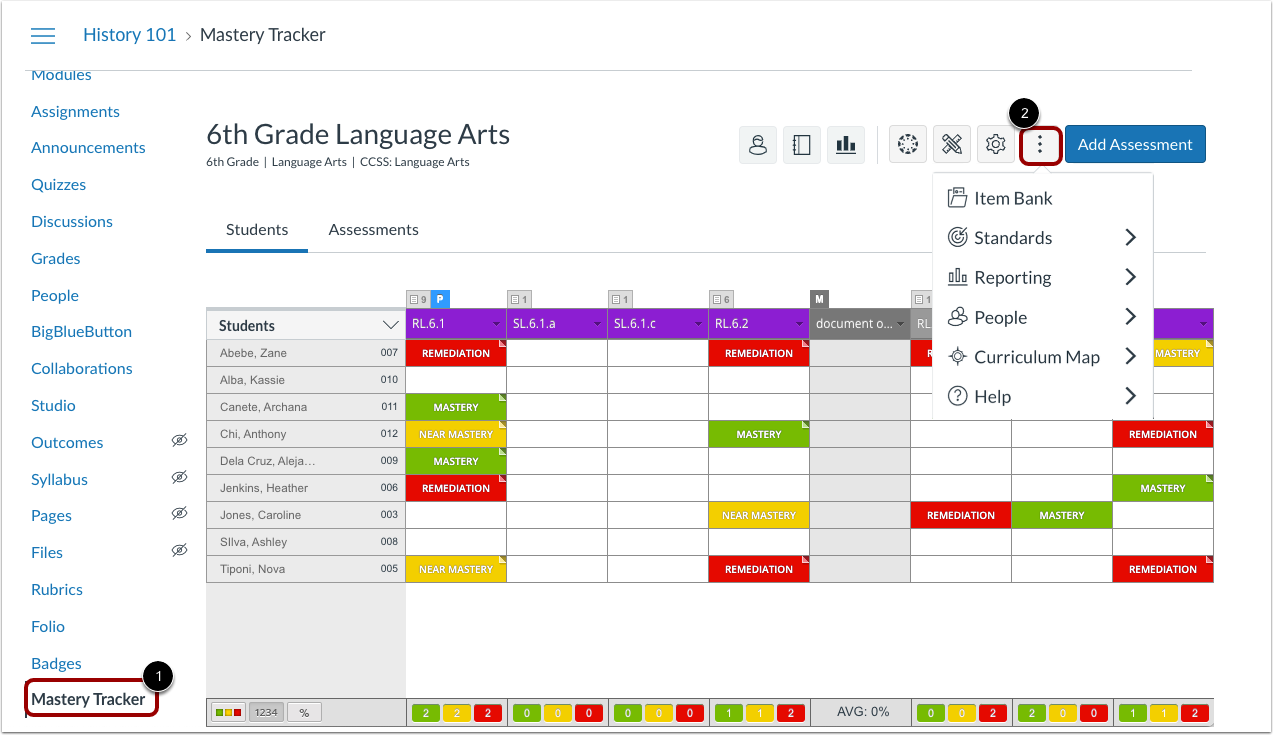Screen dimensions: 1273x735
Task: Open the SL.6.1.c column dropdown arrow
Action: [x=698, y=324]
